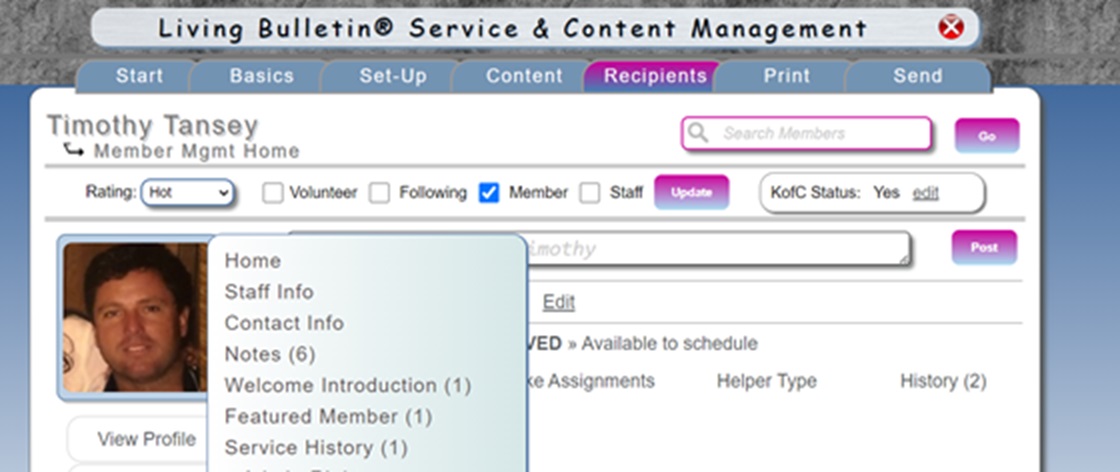The image size is (1120, 472).
Task: Click the return arrow beside Member Mgmt Home
Action: (74, 150)
